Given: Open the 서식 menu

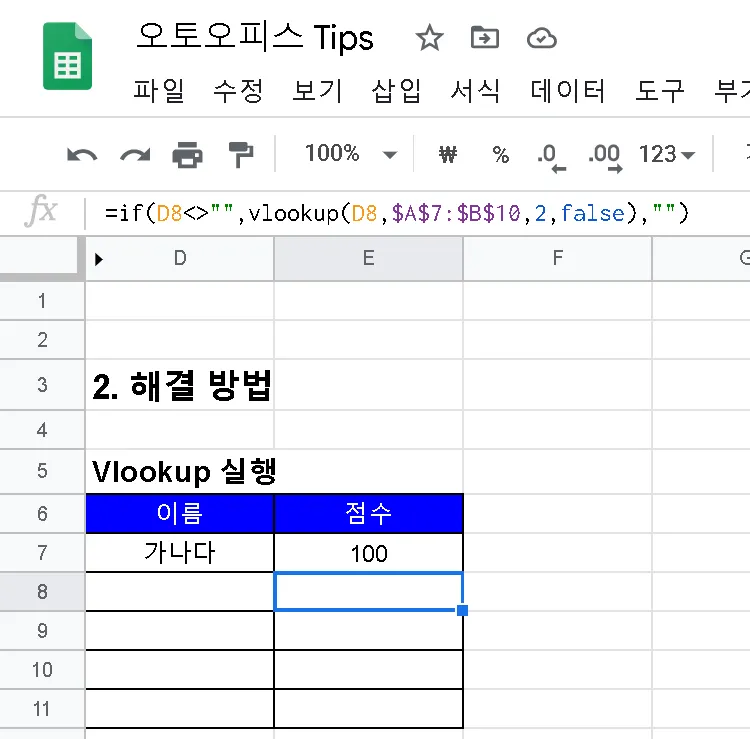Looking at the screenshot, I should (475, 90).
